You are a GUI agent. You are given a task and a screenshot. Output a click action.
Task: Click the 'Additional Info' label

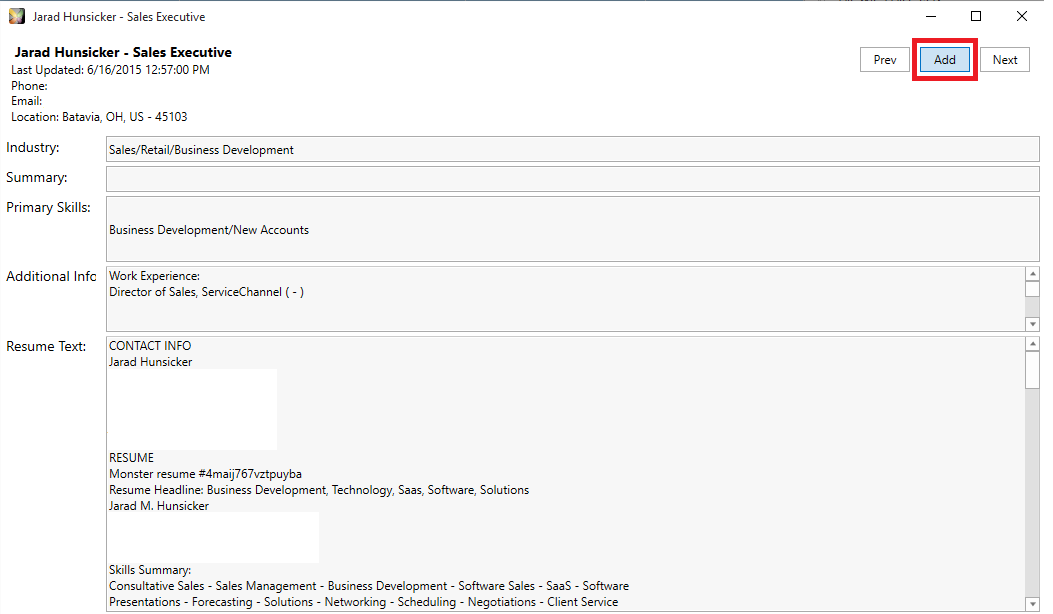tap(51, 277)
